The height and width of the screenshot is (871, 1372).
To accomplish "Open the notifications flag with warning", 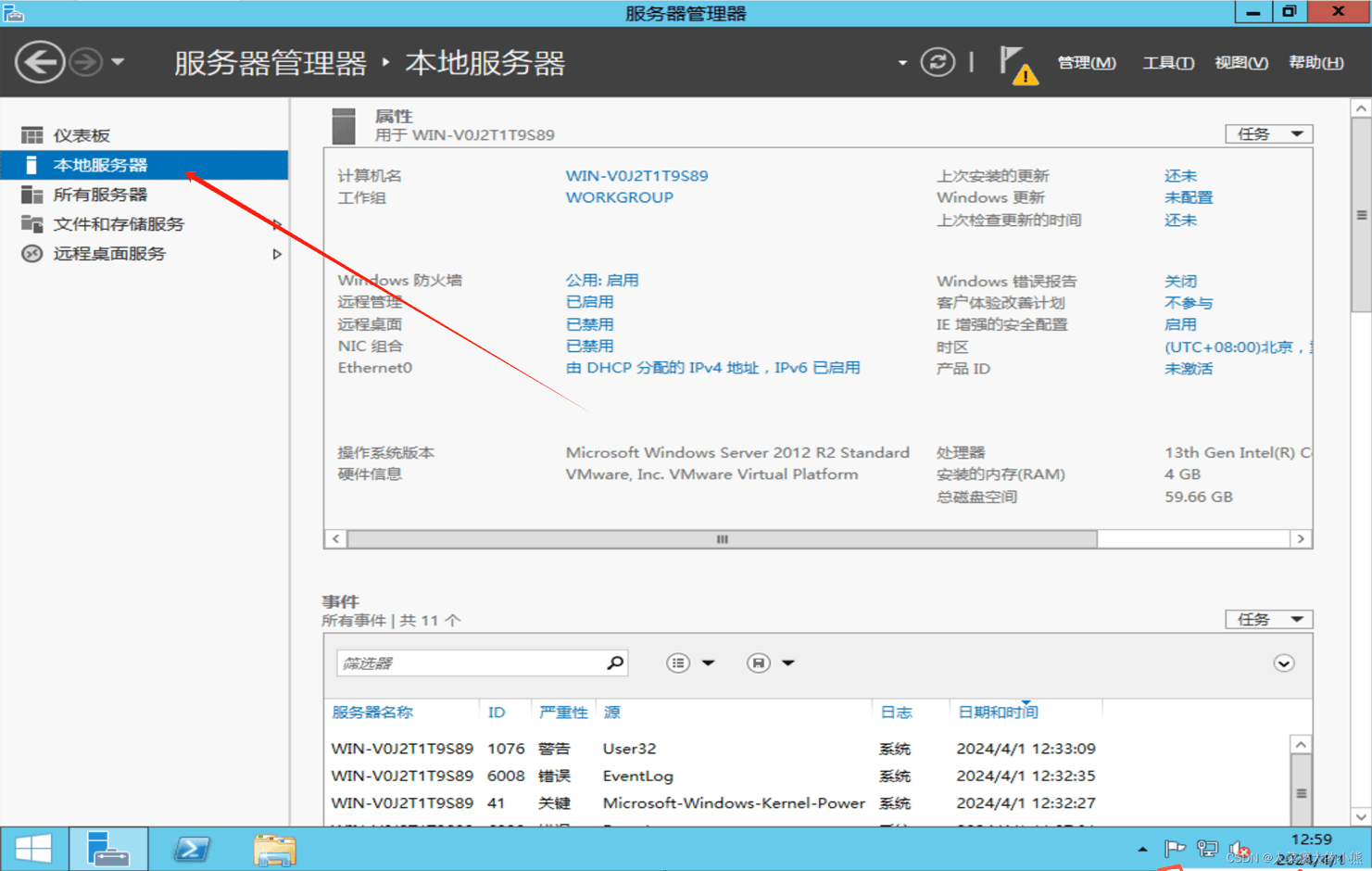I will click(x=1016, y=64).
